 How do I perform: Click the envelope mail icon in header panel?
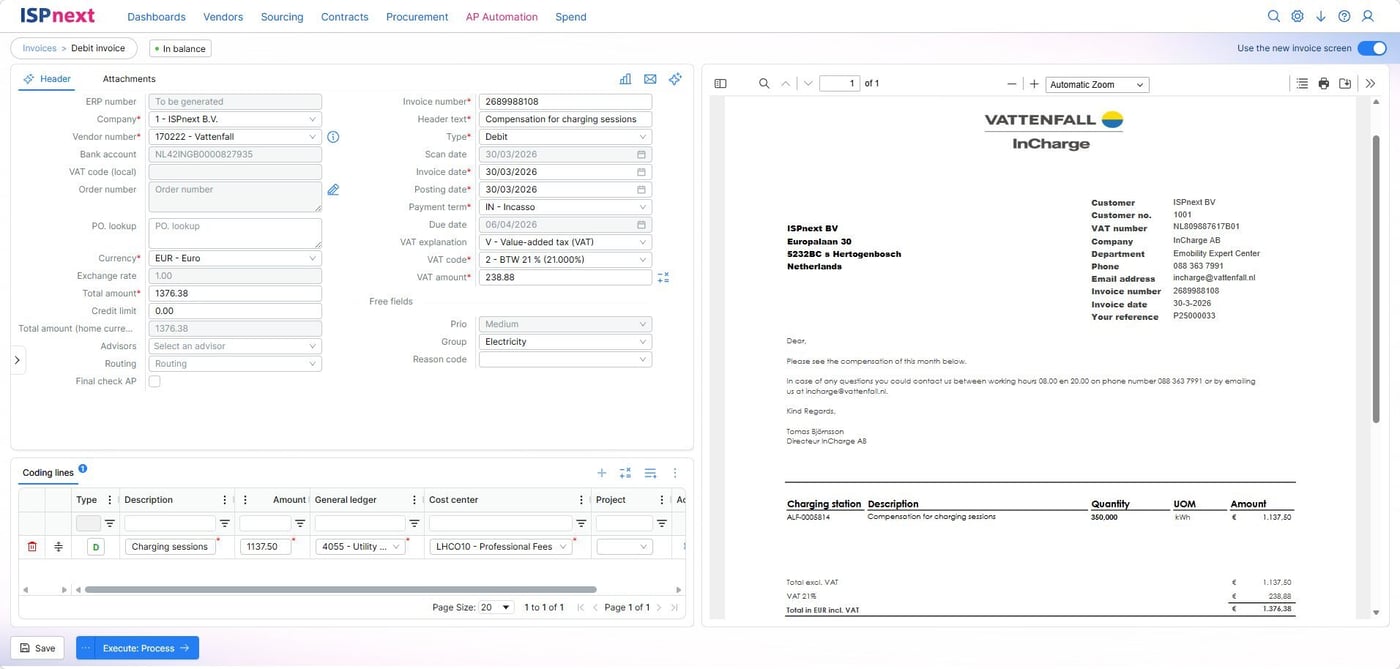tap(650, 79)
